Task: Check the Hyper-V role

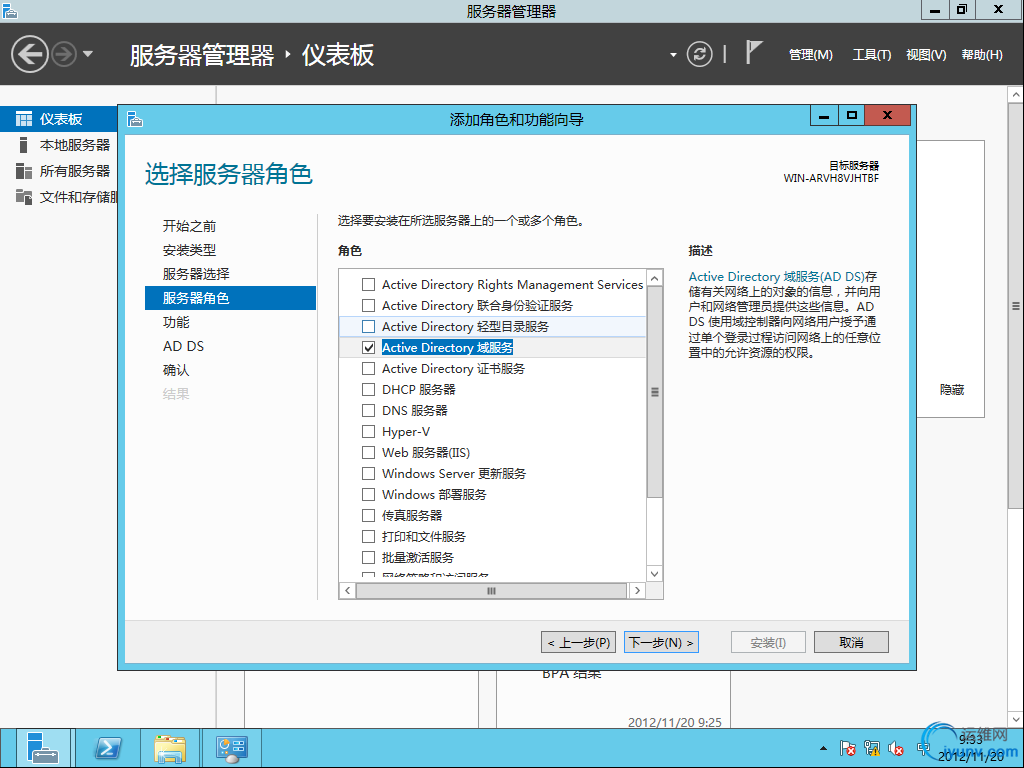Action: tap(368, 432)
